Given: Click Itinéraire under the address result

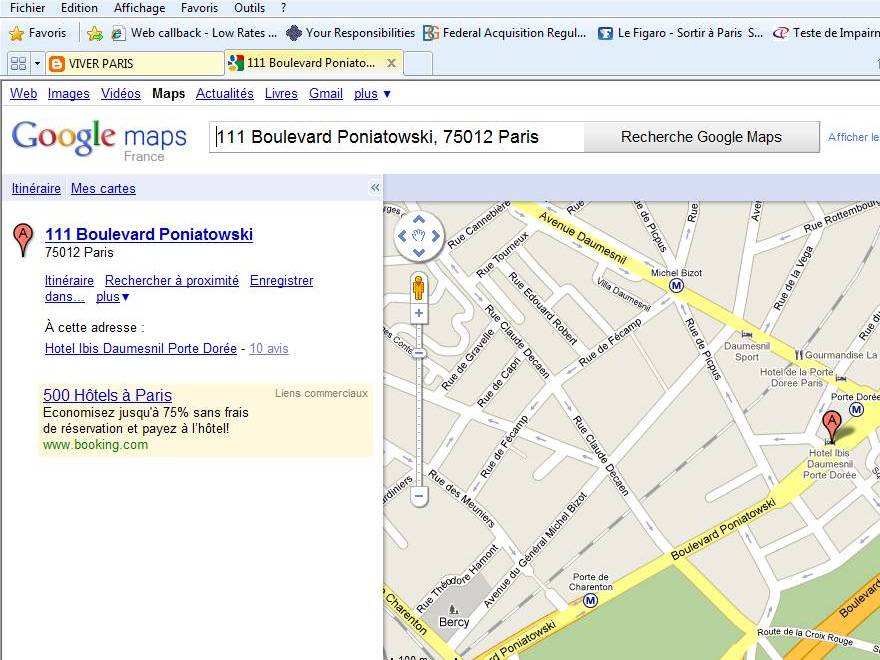Looking at the screenshot, I should (x=69, y=281).
